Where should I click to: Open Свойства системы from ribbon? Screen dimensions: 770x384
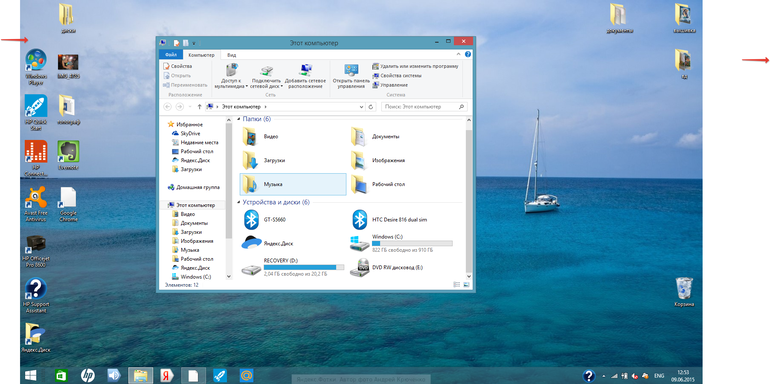point(397,76)
